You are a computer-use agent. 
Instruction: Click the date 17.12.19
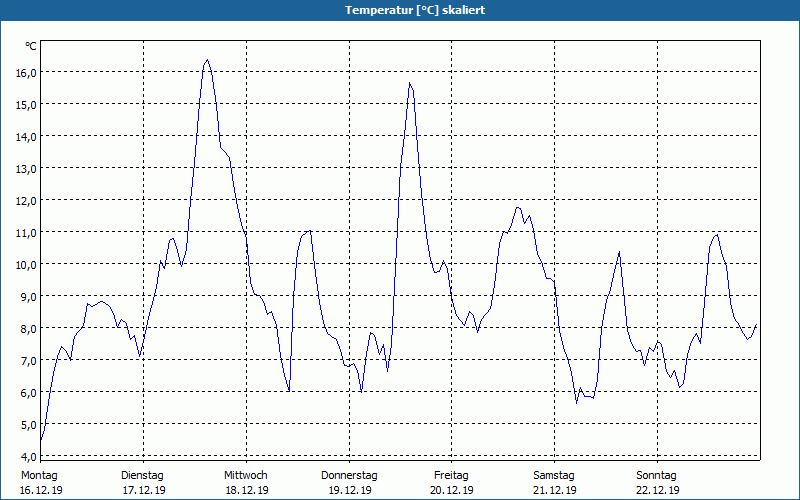pyautogui.click(x=144, y=490)
